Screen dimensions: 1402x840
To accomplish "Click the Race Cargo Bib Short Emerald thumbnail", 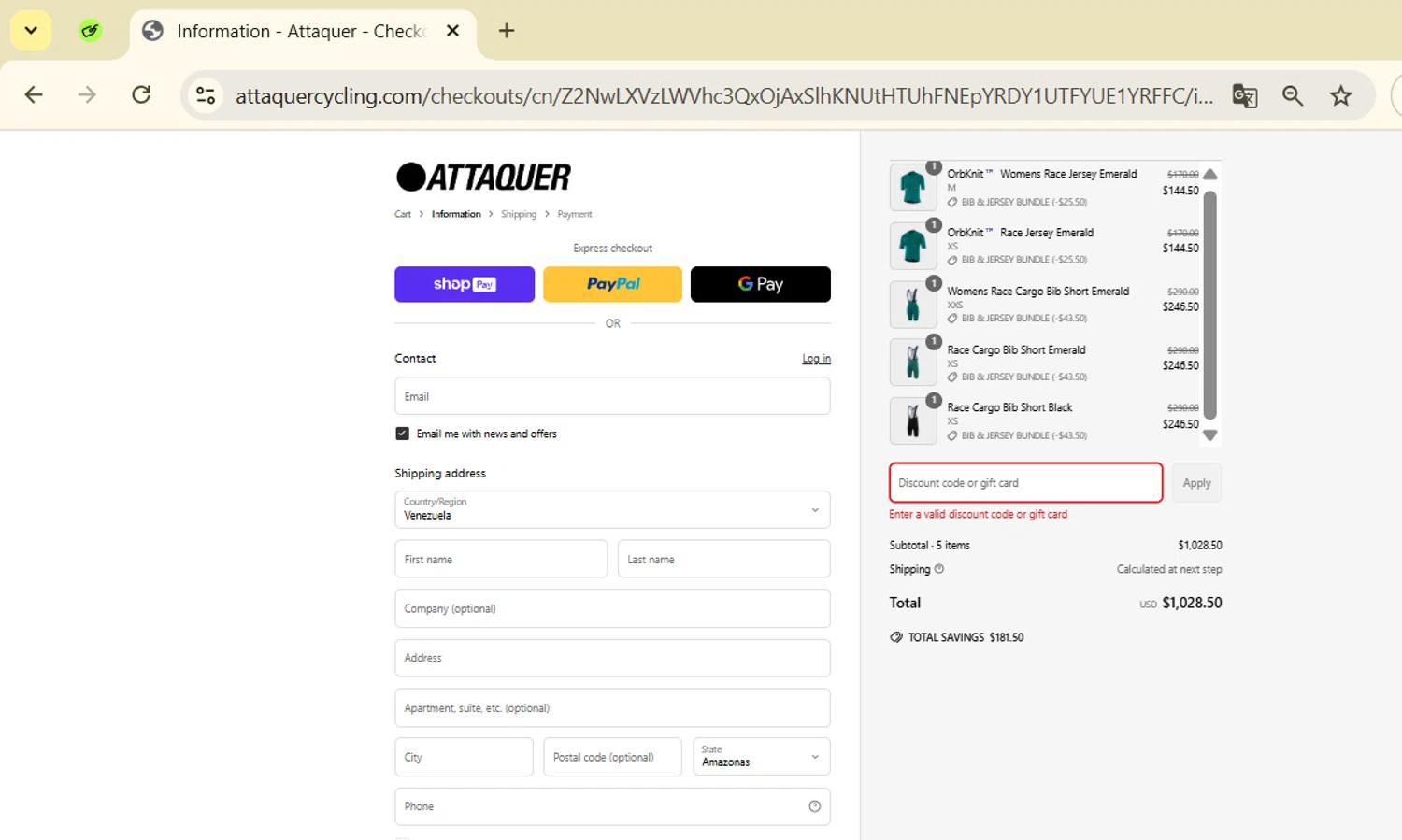I will [912, 363].
